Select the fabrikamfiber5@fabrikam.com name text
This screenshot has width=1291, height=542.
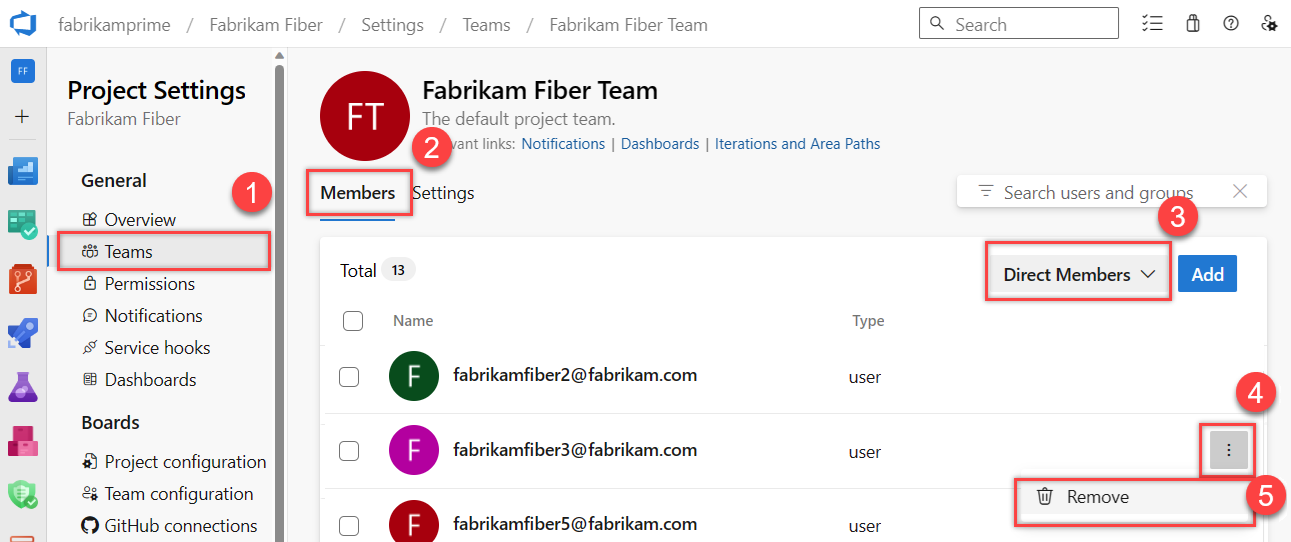(575, 524)
